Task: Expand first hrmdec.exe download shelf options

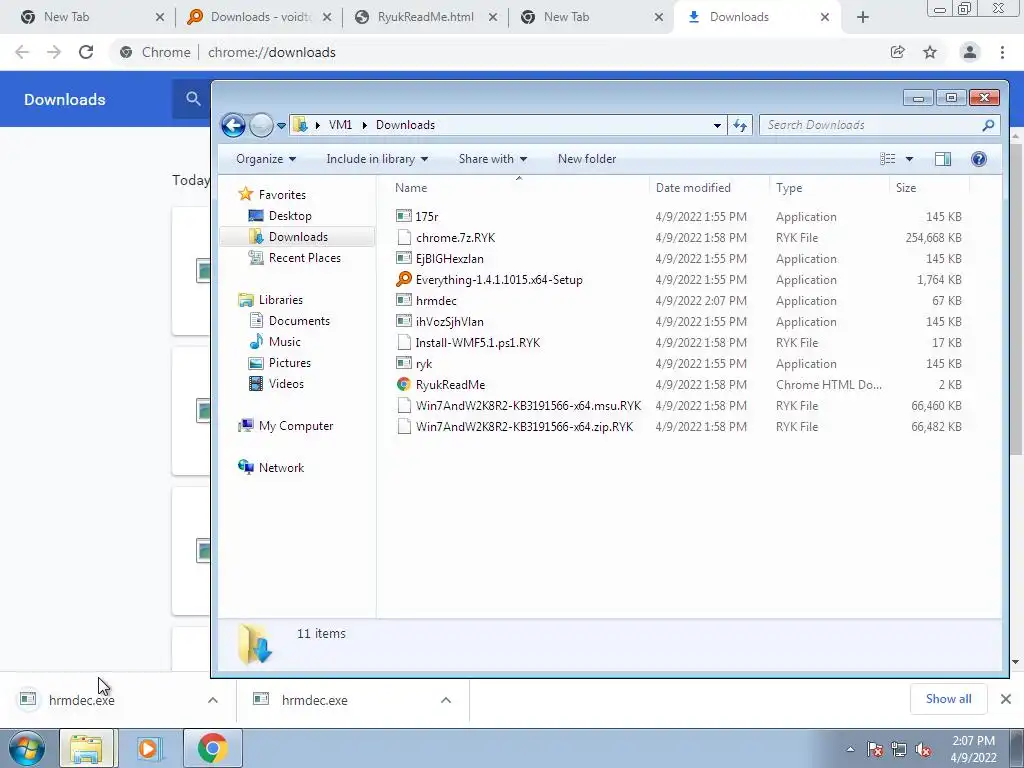Action: [x=213, y=700]
